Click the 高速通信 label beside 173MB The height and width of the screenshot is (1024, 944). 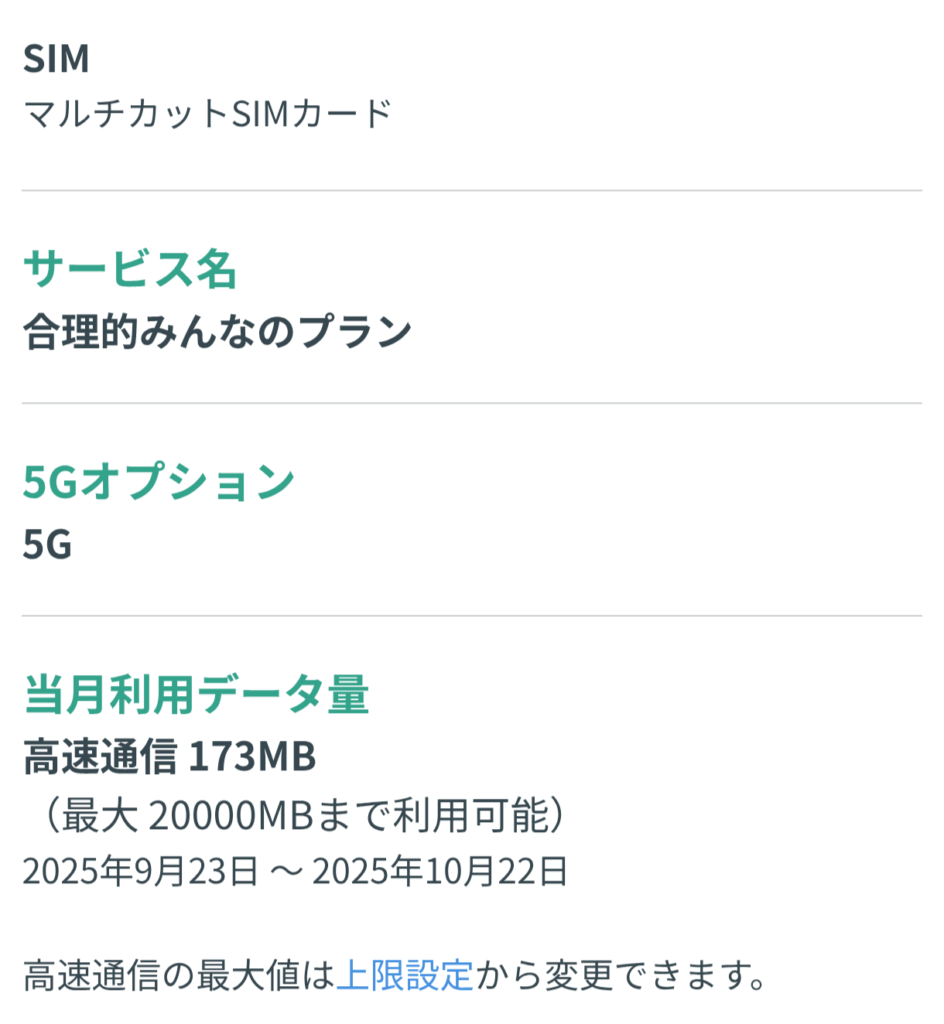tap(98, 758)
